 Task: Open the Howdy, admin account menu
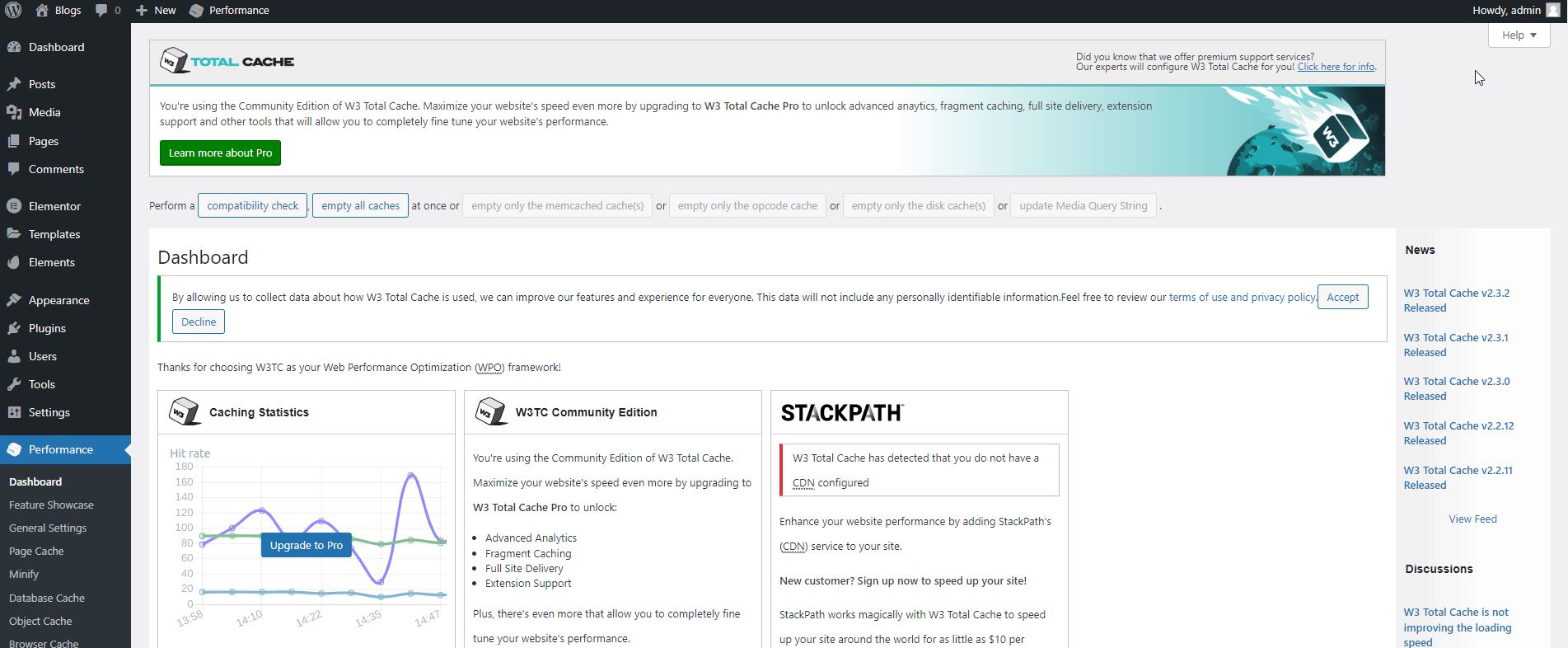(1516, 10)
